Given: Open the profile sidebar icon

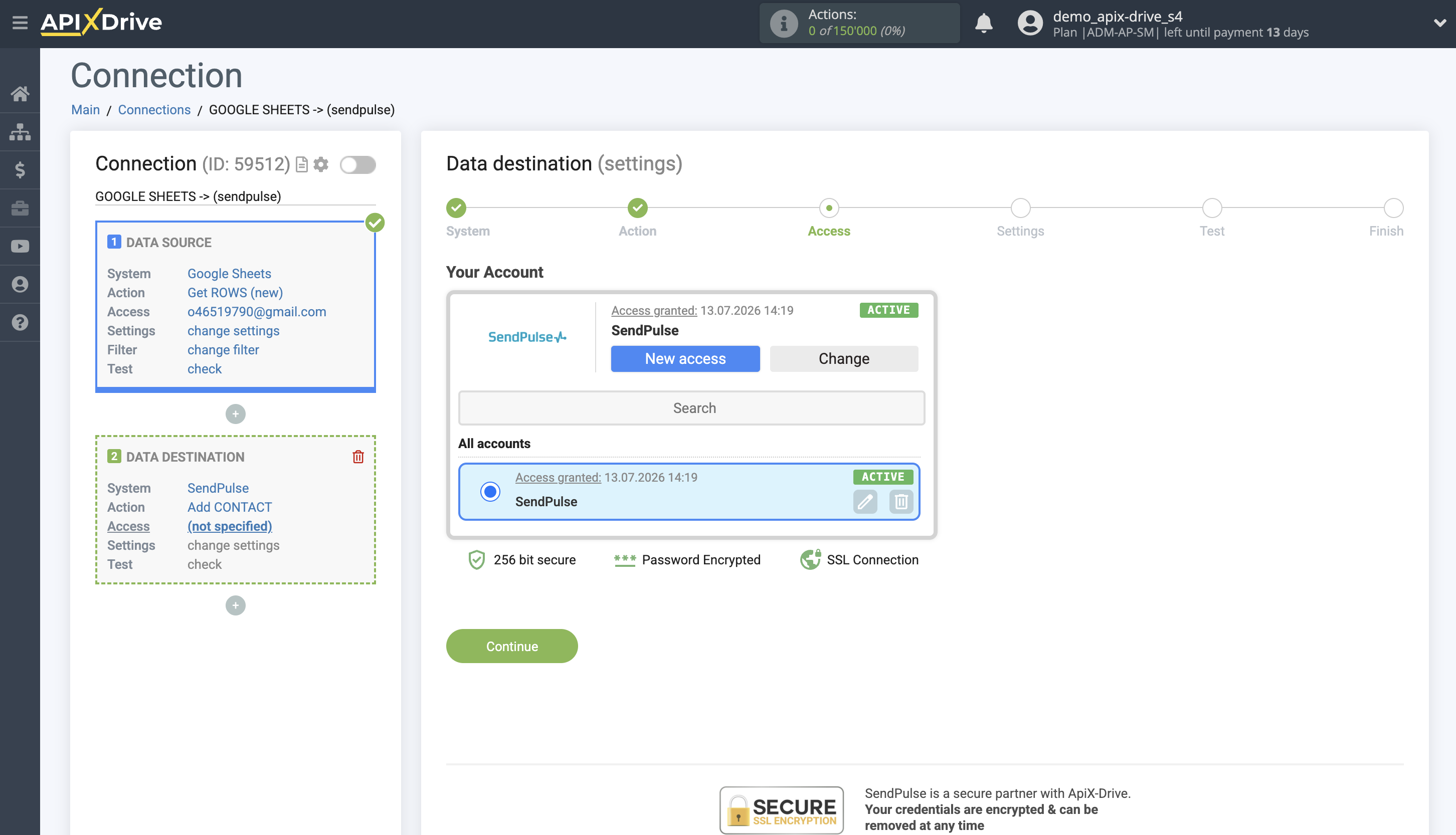Looking at the screenshot, I should [x=20, y=285].
